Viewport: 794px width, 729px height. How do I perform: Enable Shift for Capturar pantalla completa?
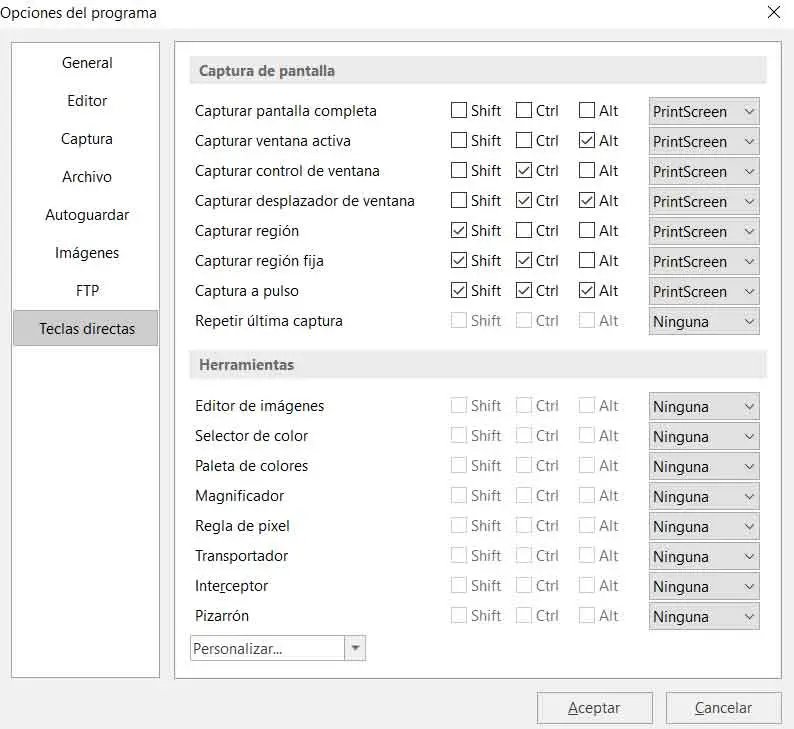[459, 111]
